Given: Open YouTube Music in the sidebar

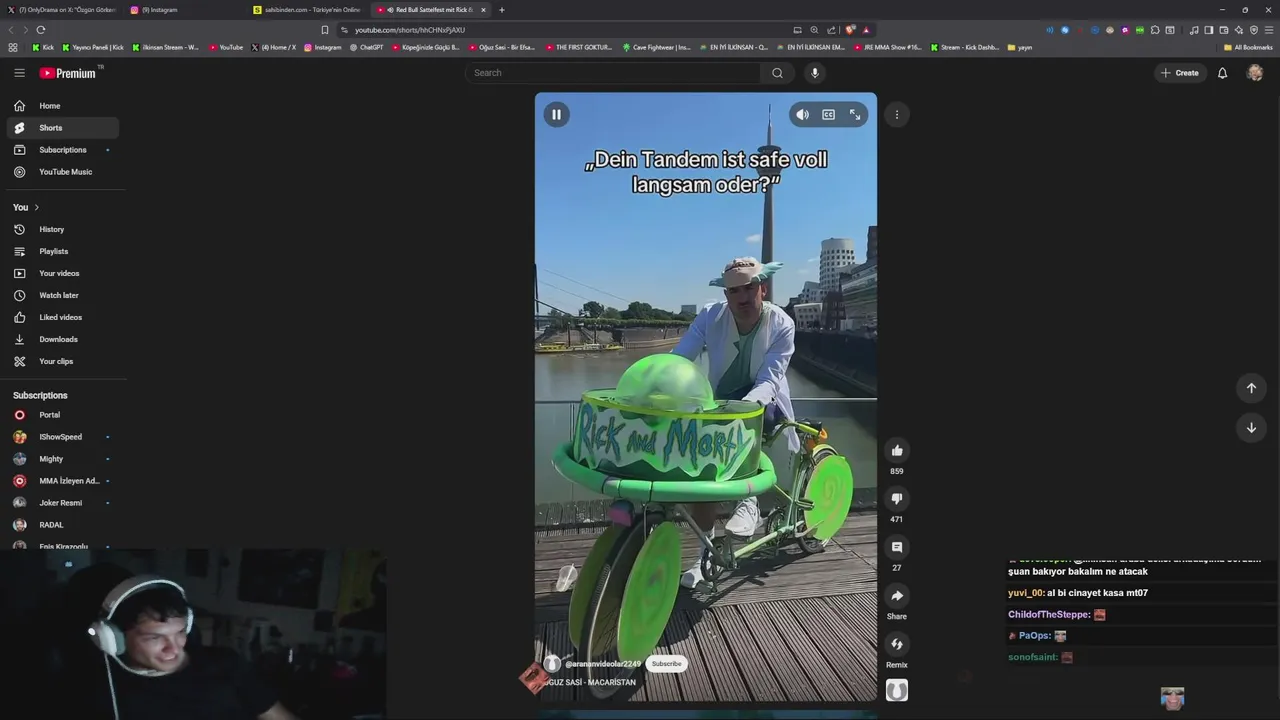Looking at the screenshot, I should coord(63,172).
